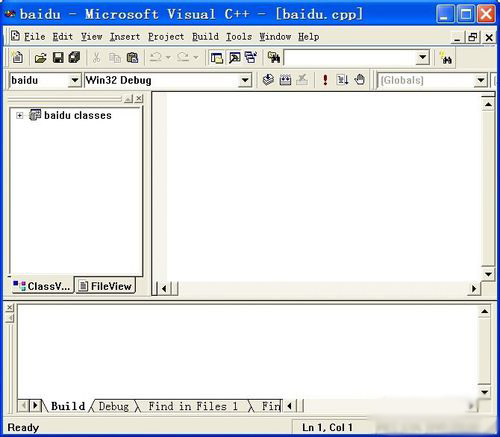Open the Win32 Debug configuration dropdown
This screenshot has width=500, height=437.
tap(245, 80)
